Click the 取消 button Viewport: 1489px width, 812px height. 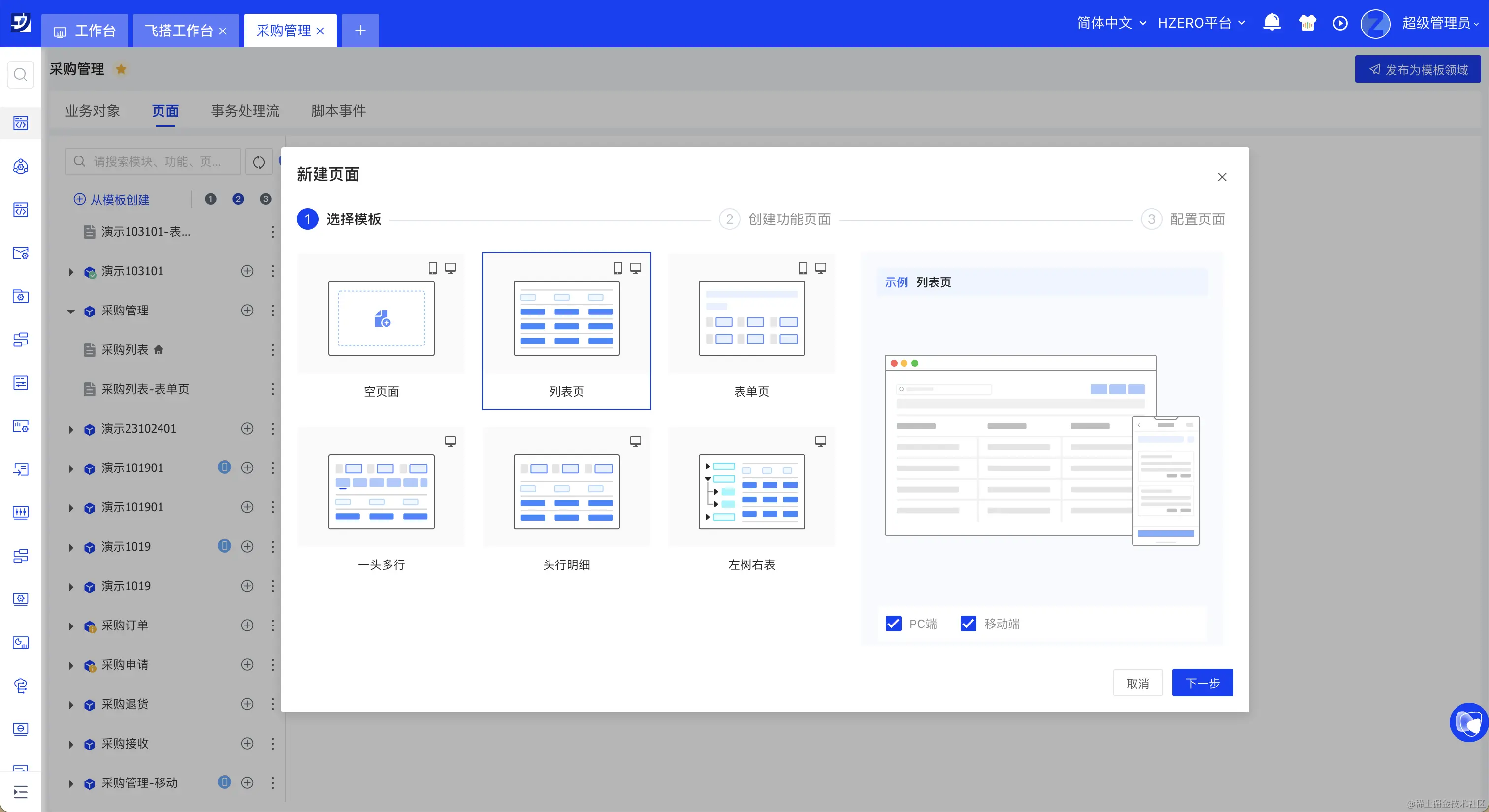click(1137, 683)
